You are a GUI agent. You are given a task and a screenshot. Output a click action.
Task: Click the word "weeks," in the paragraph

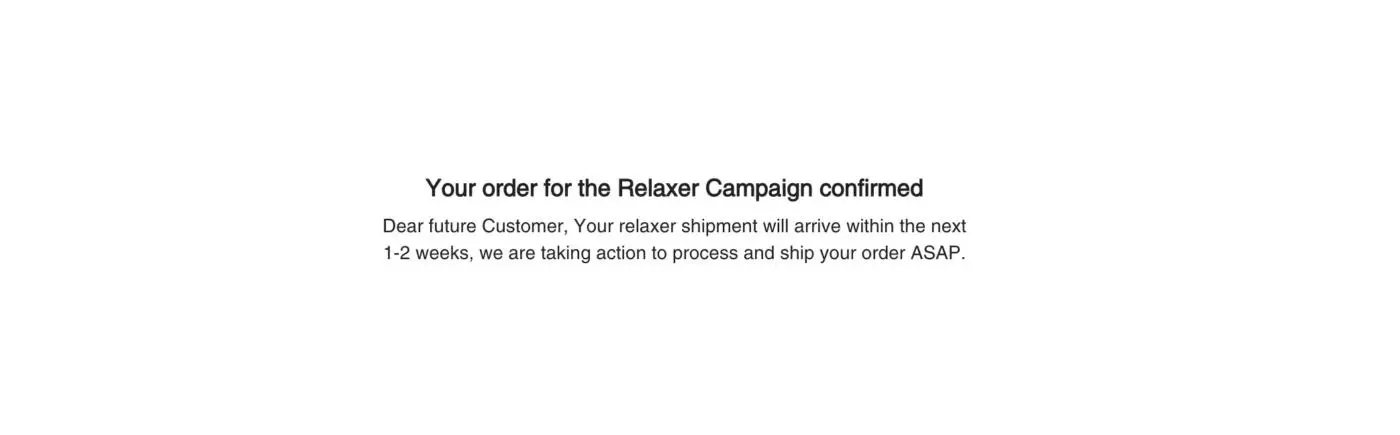pyautogui.click(x=444, y=253)
